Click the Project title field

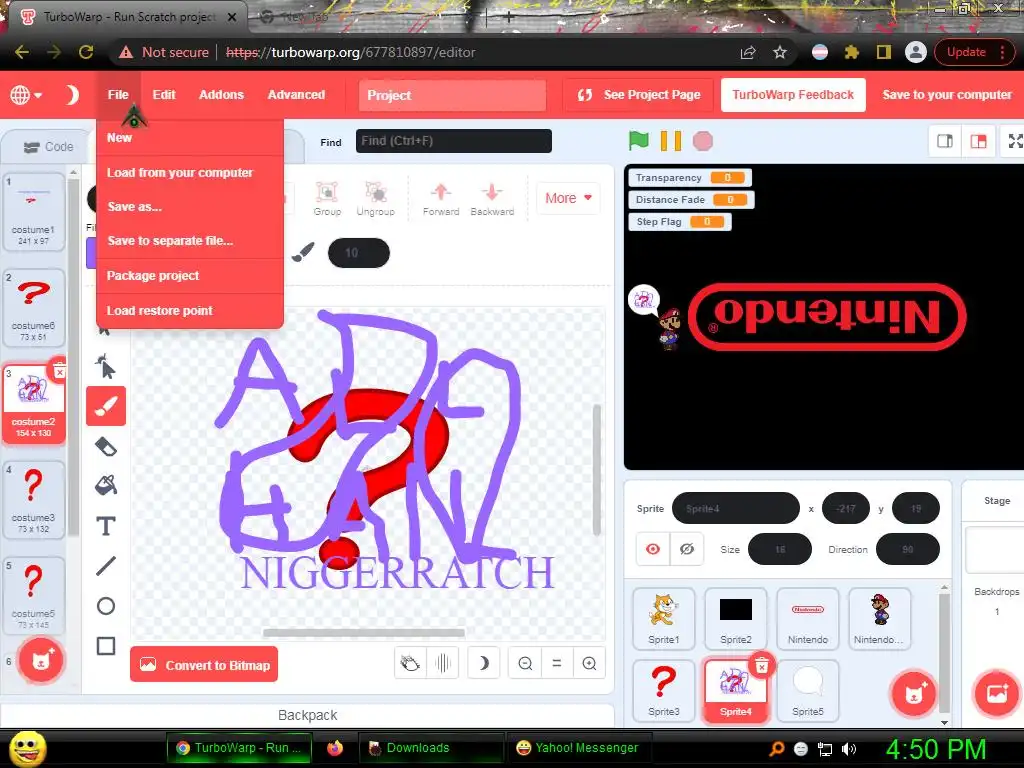453,95
